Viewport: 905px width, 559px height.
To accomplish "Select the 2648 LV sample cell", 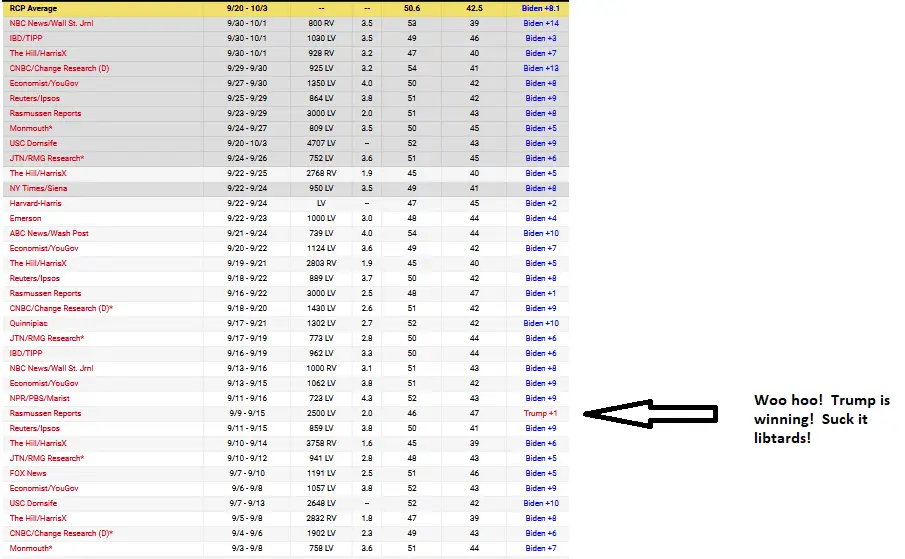I will [x=321, y=503].
